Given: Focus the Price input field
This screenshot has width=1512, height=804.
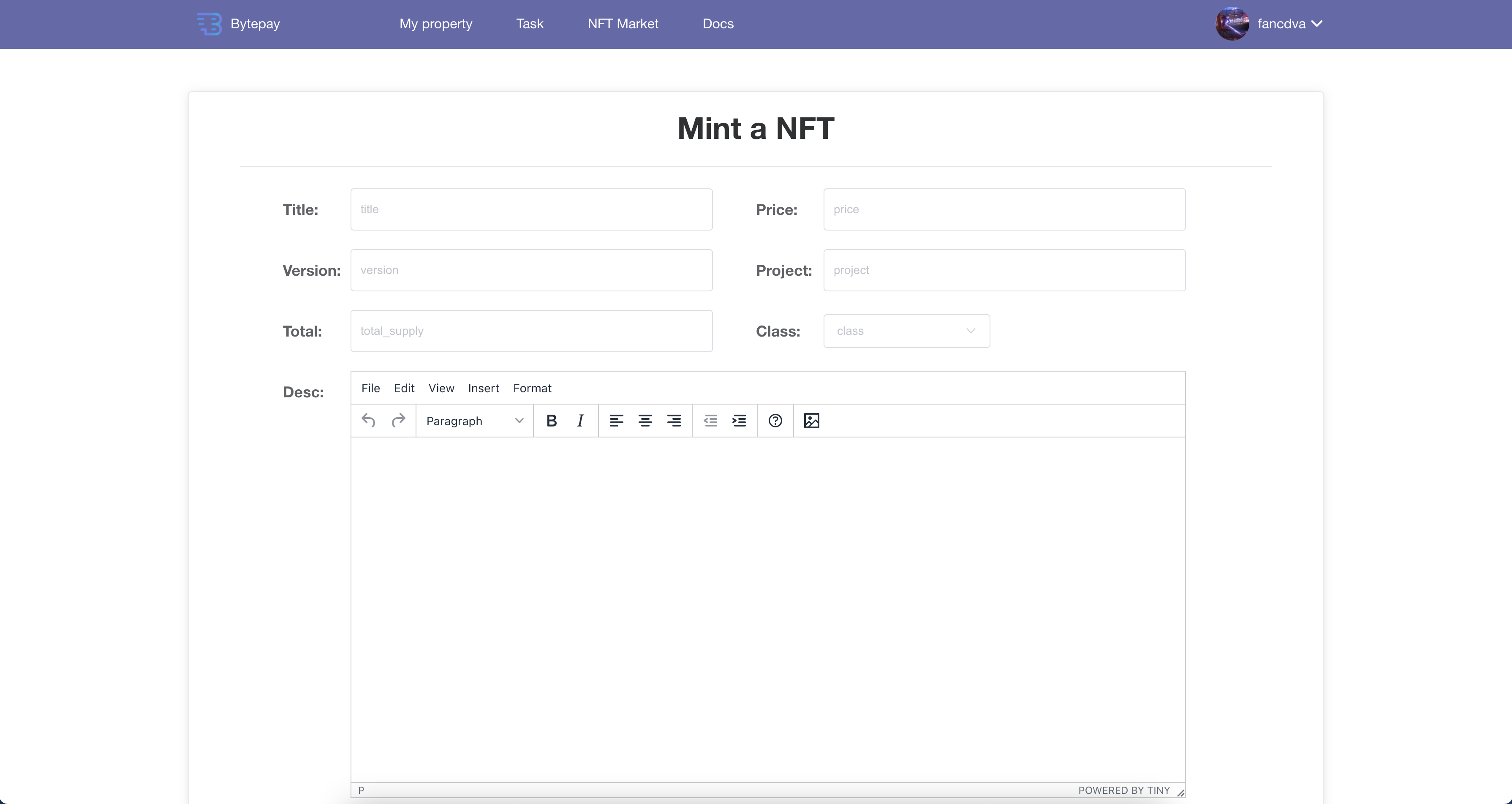Looking at the screenshot, I should tap(1004, 209).
